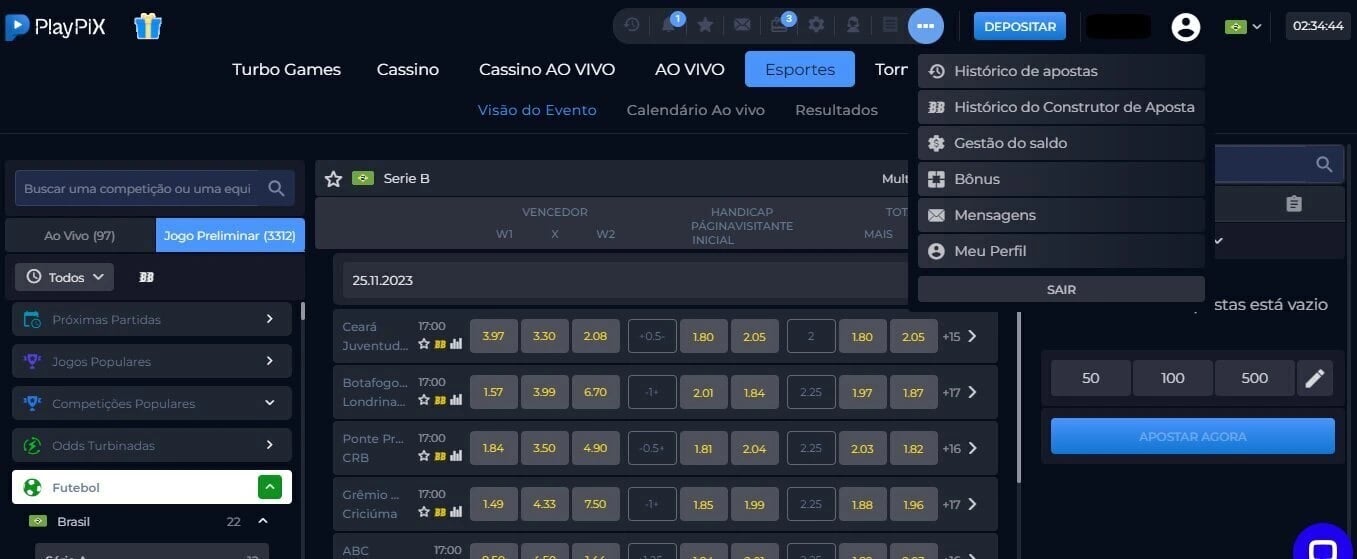Open Meu Perfil from the dropdown menu
The height and width of the screenshot is (559, 1357).
coord(1061,251)
